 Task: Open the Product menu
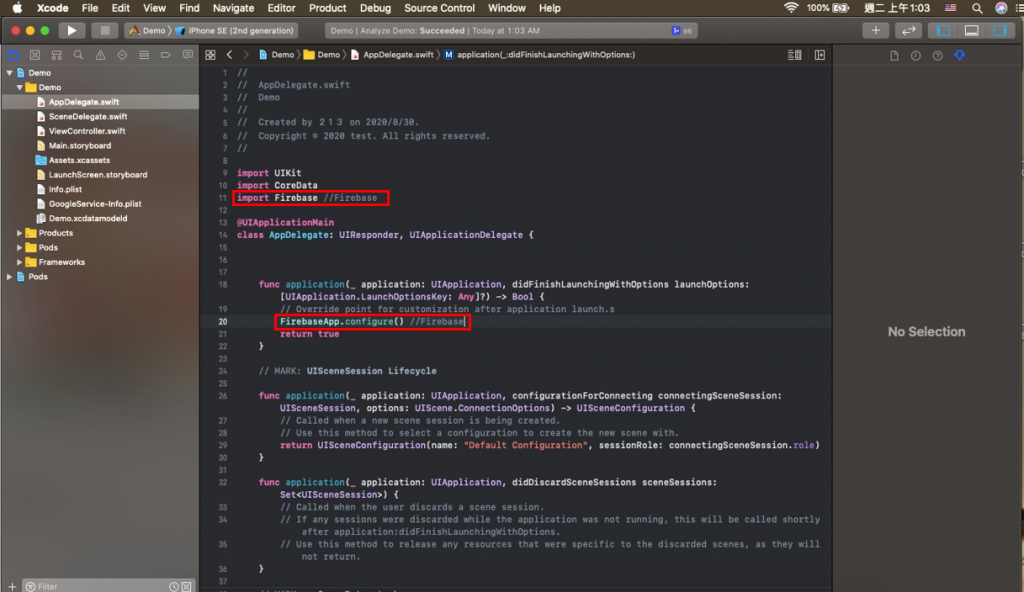[327, 8]
